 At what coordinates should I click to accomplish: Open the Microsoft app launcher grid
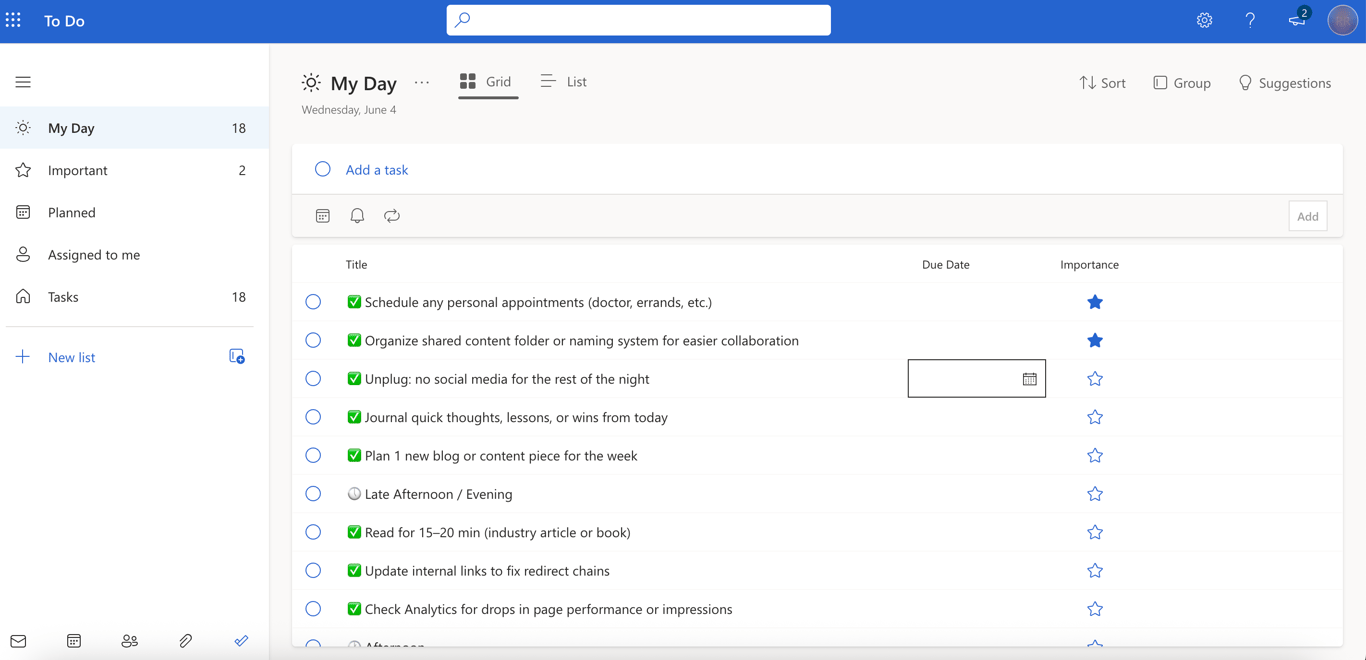point(13,19)
